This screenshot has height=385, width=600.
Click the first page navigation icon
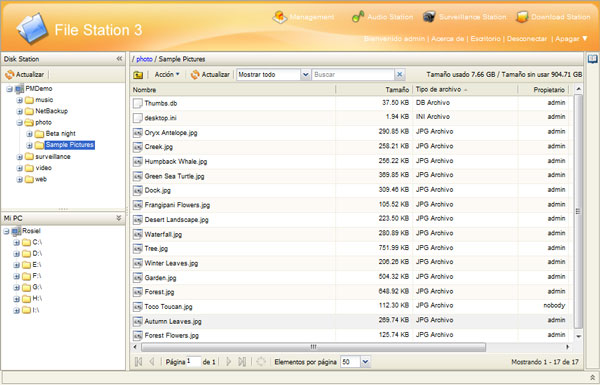click(139, 362)
